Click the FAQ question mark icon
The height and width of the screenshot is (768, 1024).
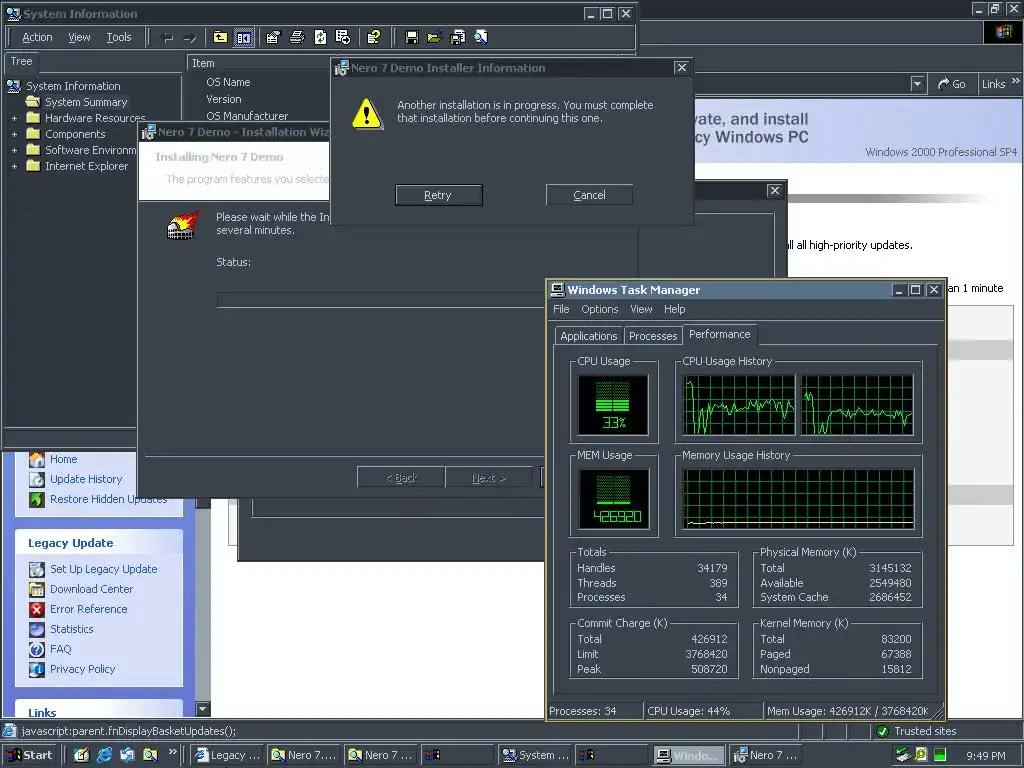tap(37, 649)
